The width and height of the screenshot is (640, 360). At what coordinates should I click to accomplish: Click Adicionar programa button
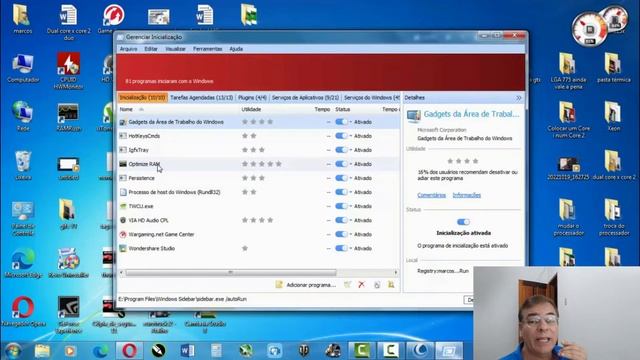click(306, 285)
